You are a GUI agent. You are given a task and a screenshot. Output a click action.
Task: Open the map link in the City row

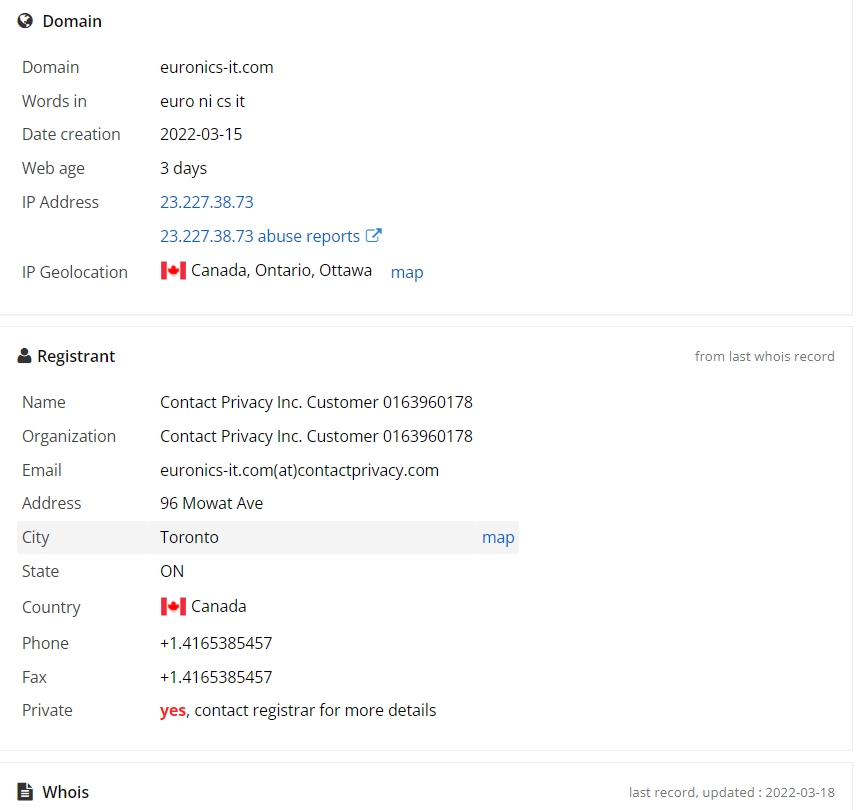click(498, 537)
